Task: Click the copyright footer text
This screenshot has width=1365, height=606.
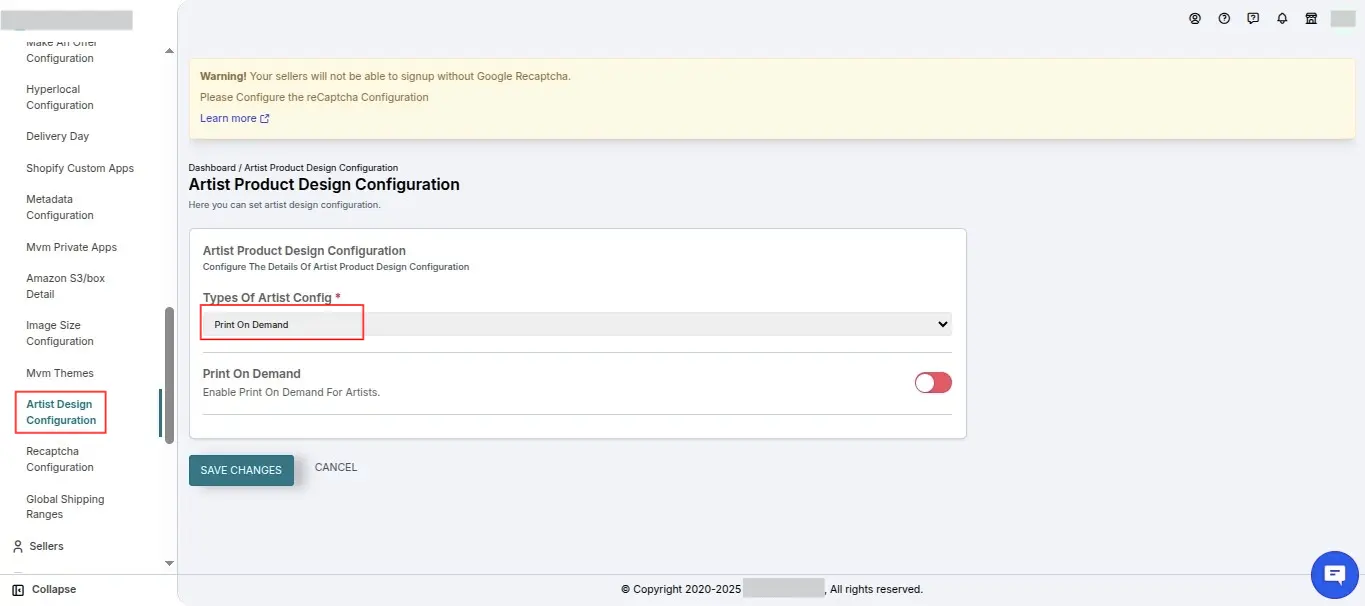Action: click(771, 590)
